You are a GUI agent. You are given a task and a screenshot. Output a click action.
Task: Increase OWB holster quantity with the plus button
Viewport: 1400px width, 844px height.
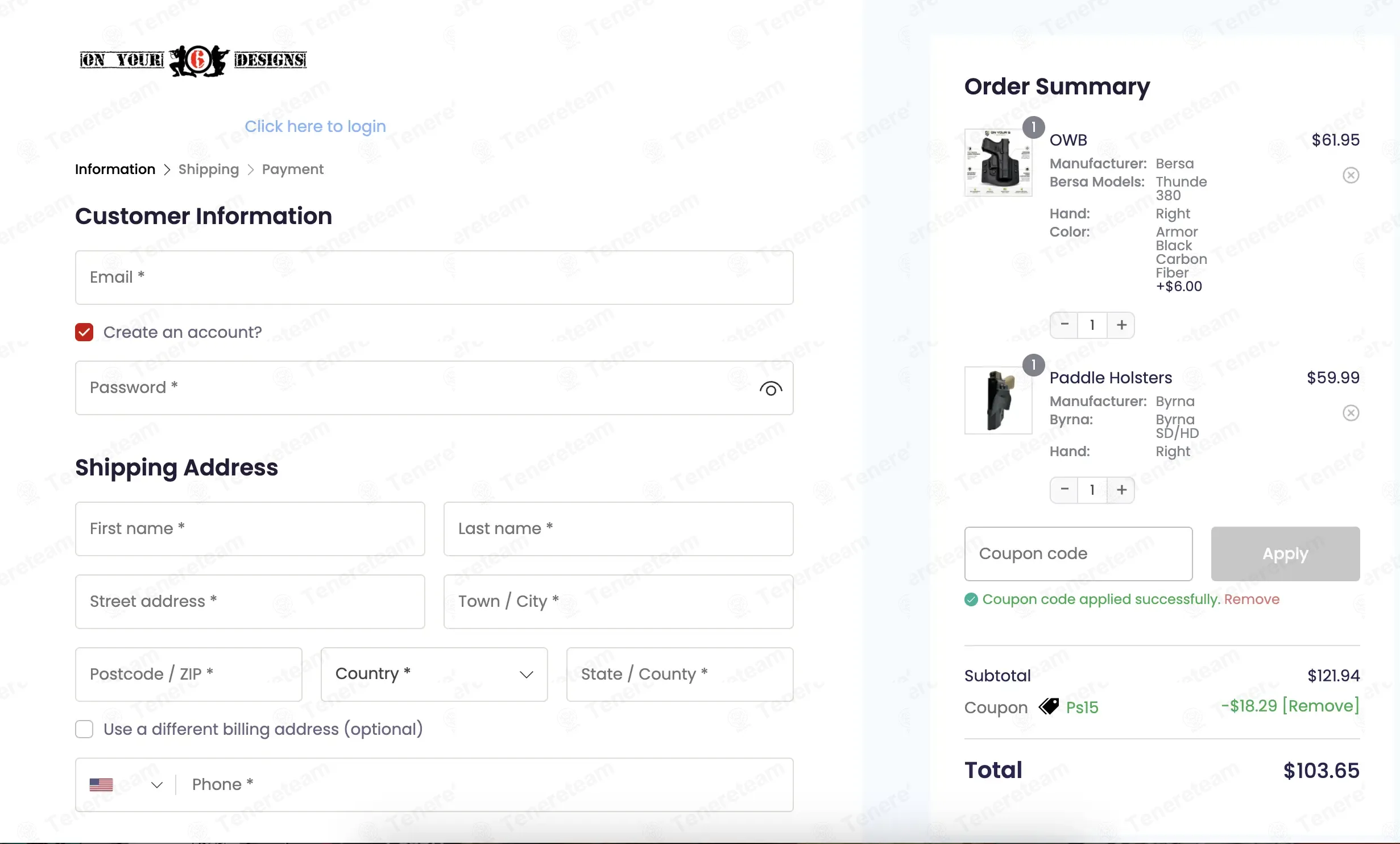click(x=1121, y=325)
